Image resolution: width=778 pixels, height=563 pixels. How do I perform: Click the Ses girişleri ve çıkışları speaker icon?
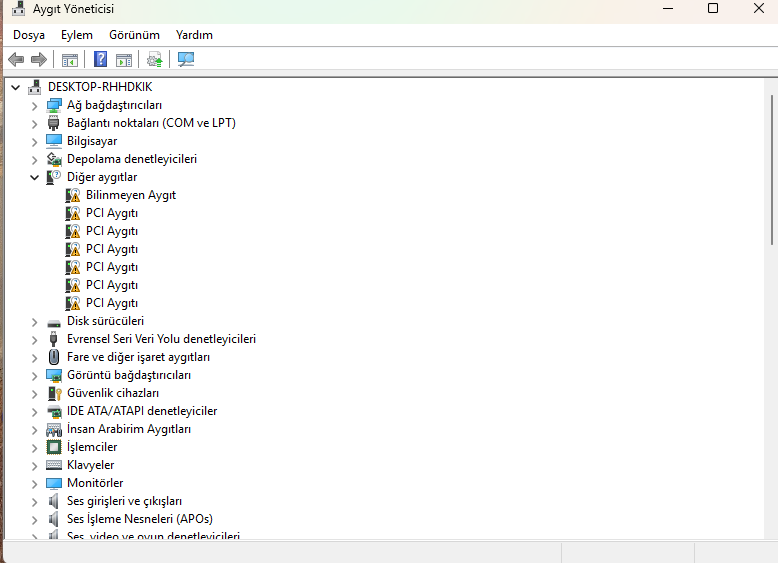click(x=54, y=501)
